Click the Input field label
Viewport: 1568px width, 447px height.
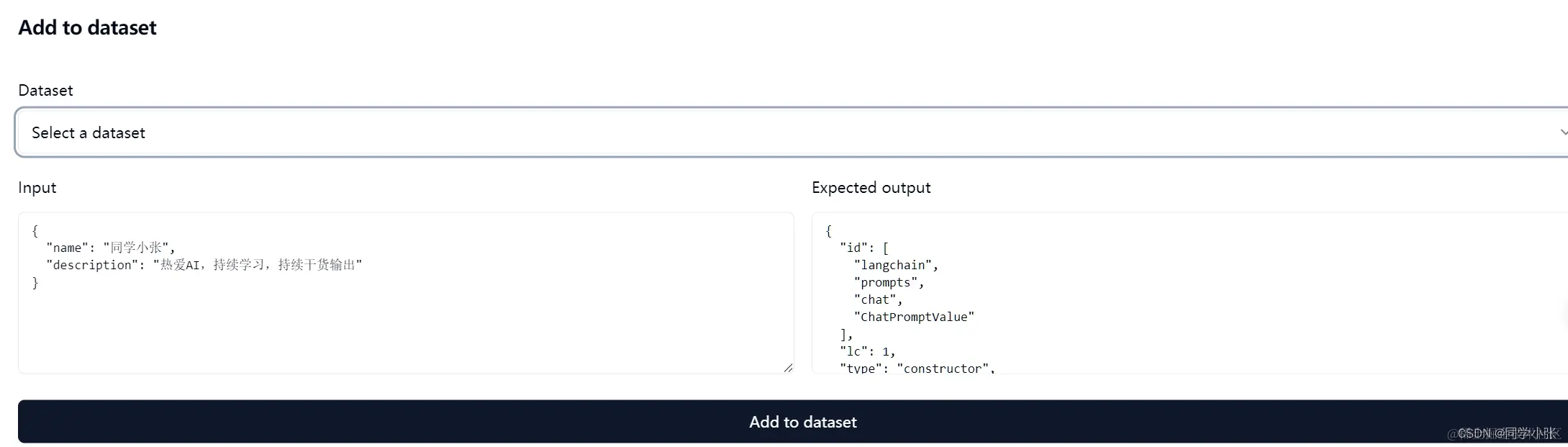37,188
